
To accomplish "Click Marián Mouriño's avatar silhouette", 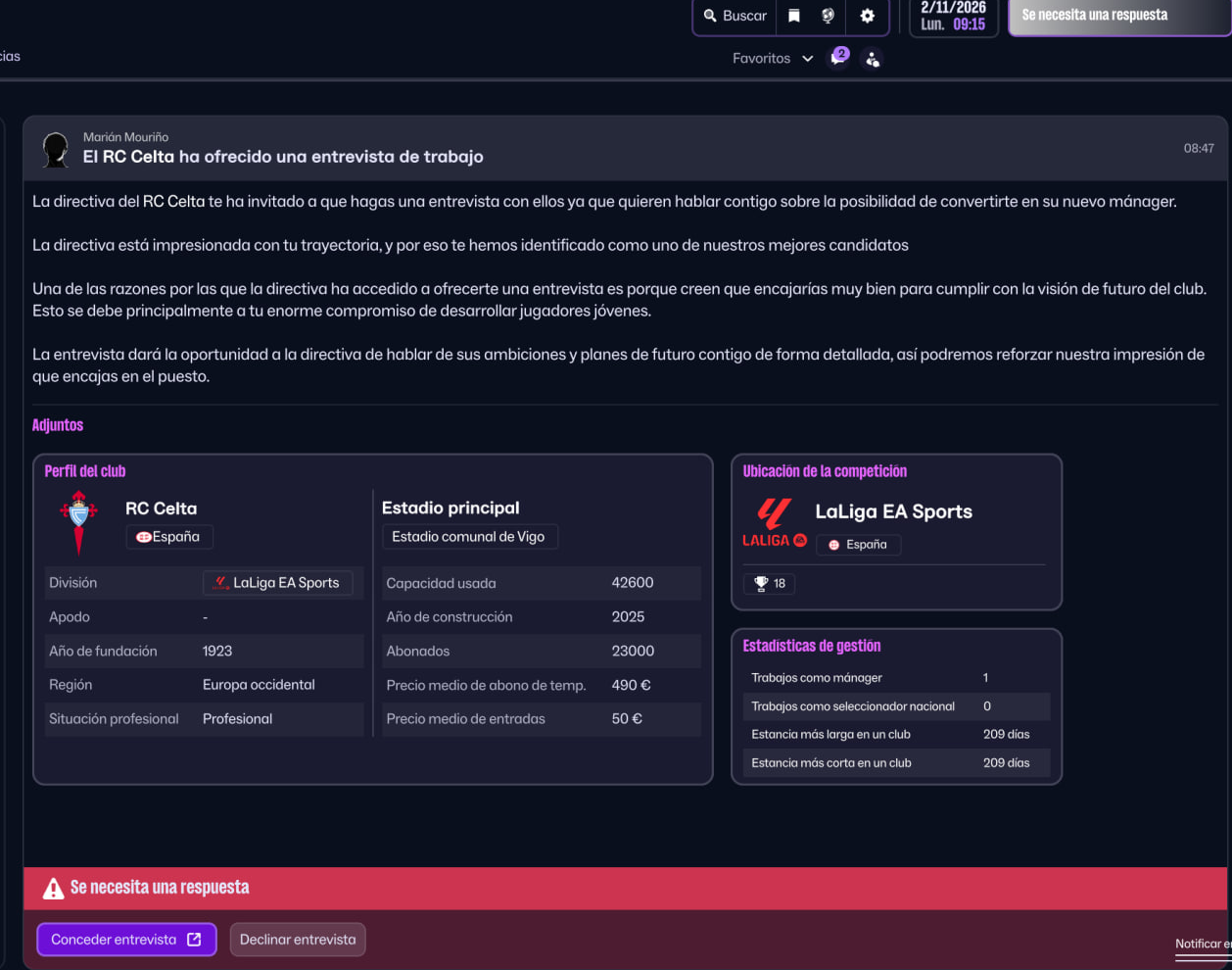I will click(x=56, y=149).
